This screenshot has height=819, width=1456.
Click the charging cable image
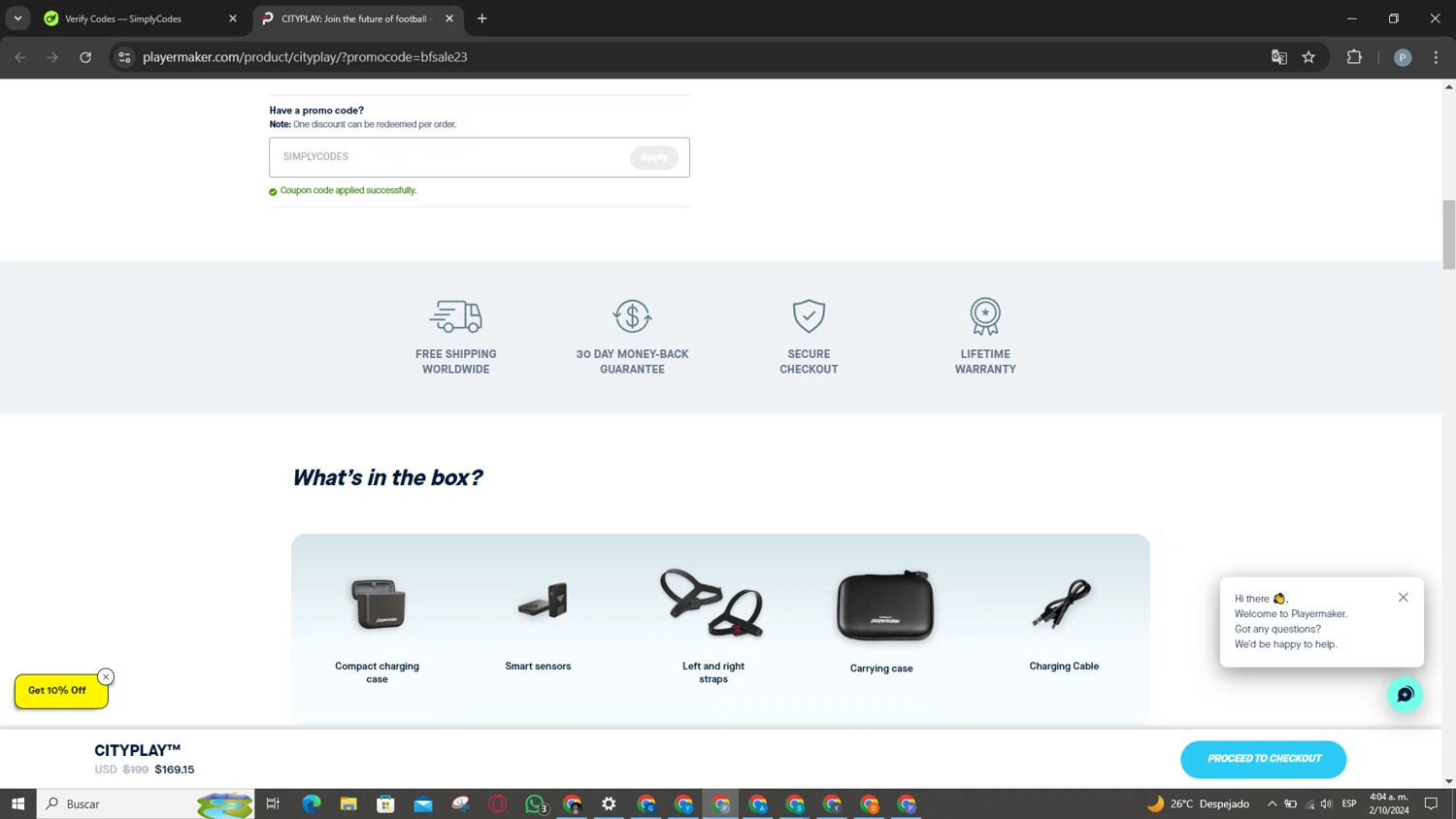point(1062,604)
